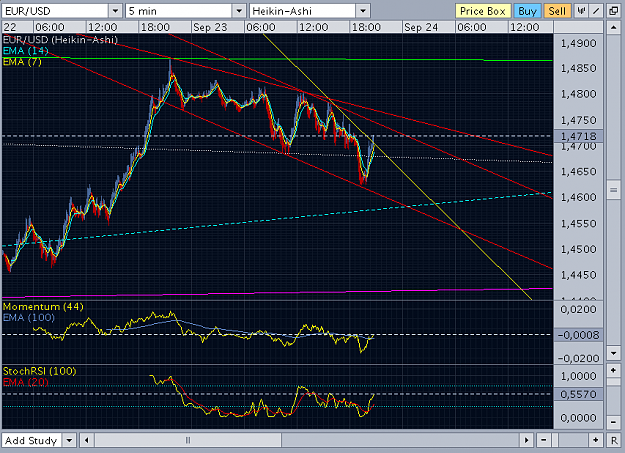Click the plus icon above the vertical zoom slider
The image size is (625, 453).
[x=613, y=370]
